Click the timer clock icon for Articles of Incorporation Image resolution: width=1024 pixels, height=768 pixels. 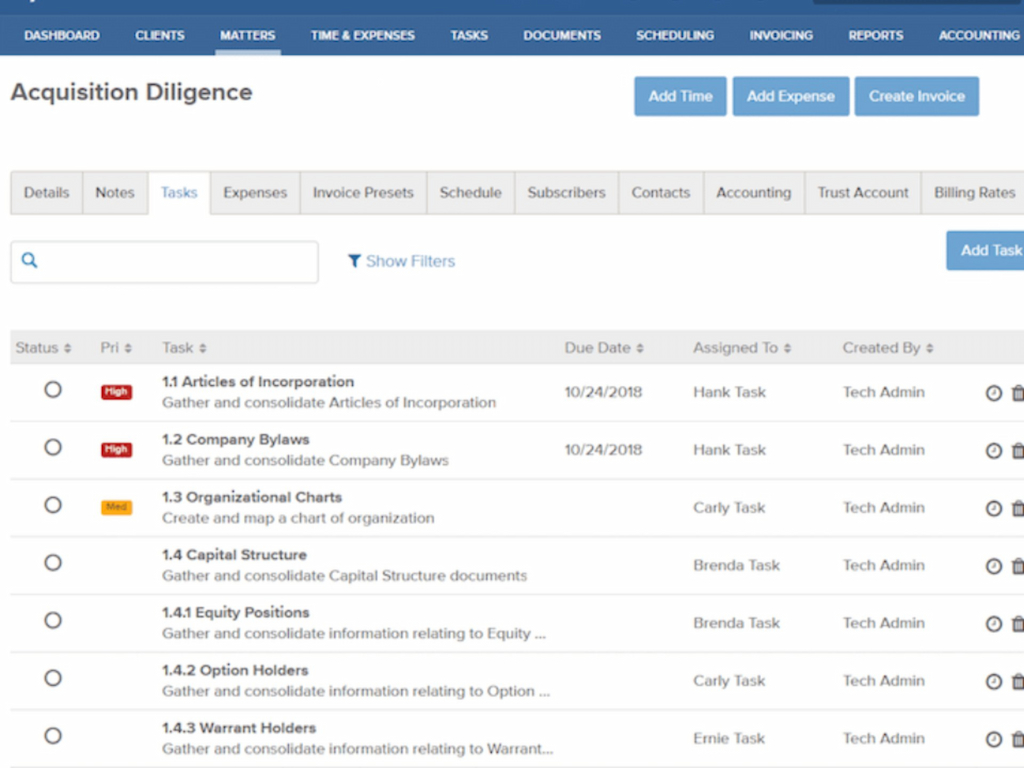[993, 393]
